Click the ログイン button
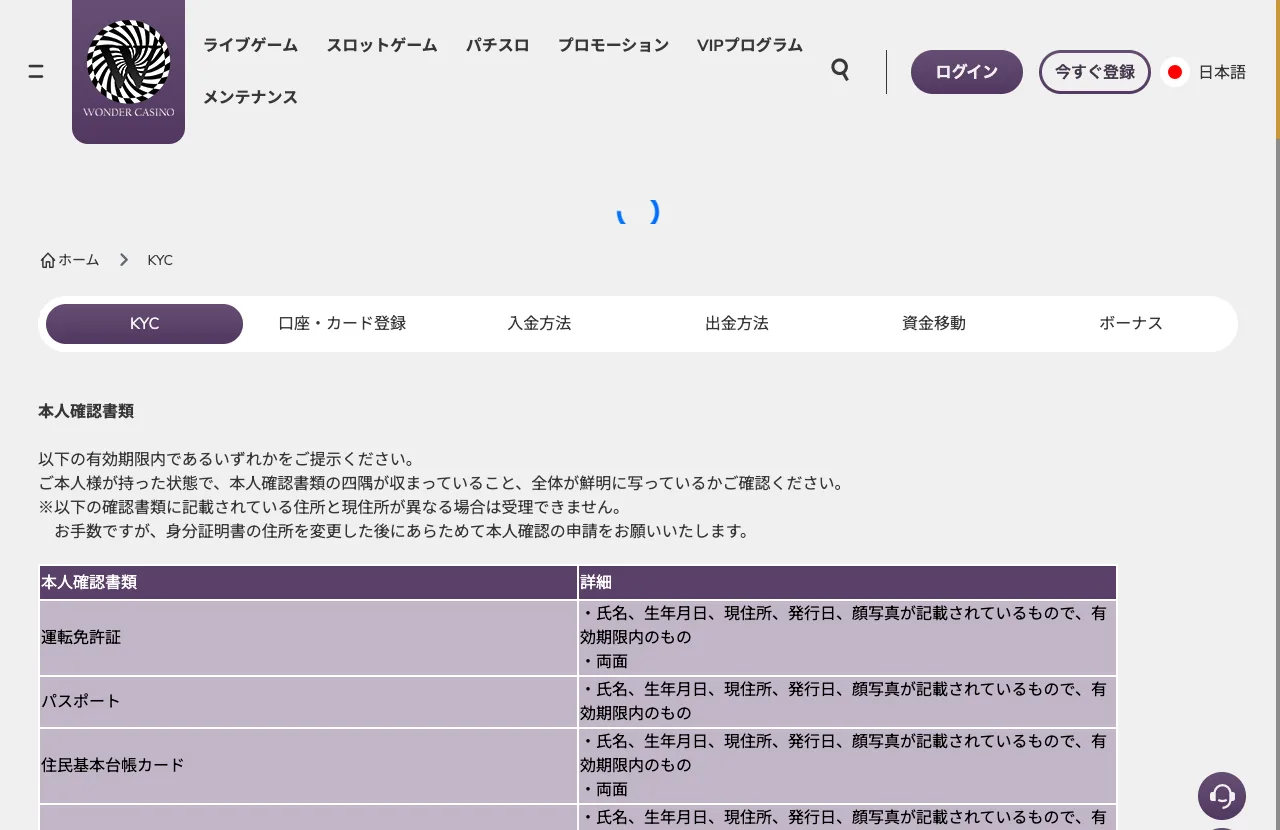This screenshot has width=1280, height=830. pyautogui.click(x=967, y=72)
